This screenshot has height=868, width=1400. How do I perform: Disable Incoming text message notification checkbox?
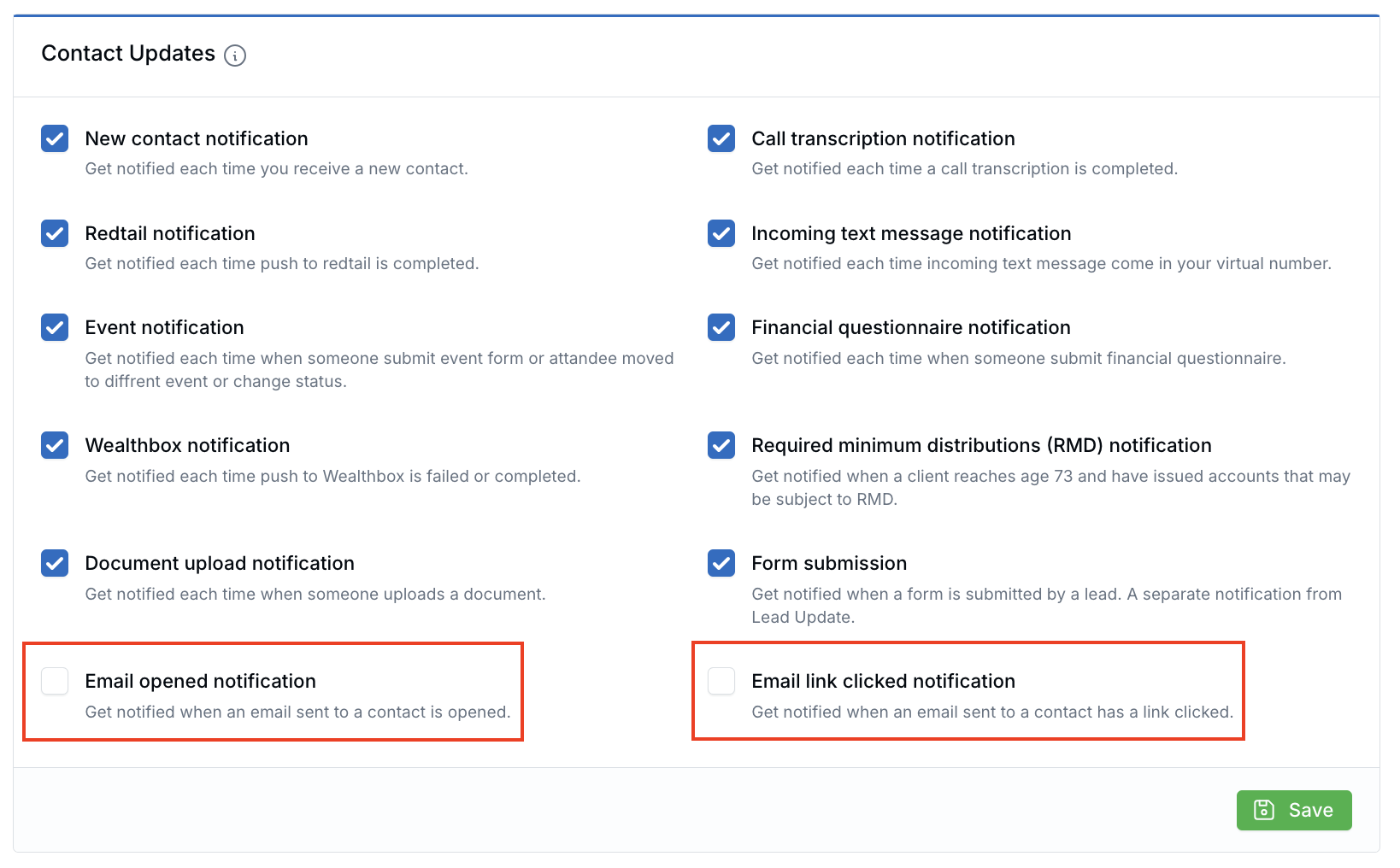(x=721, y=233)
